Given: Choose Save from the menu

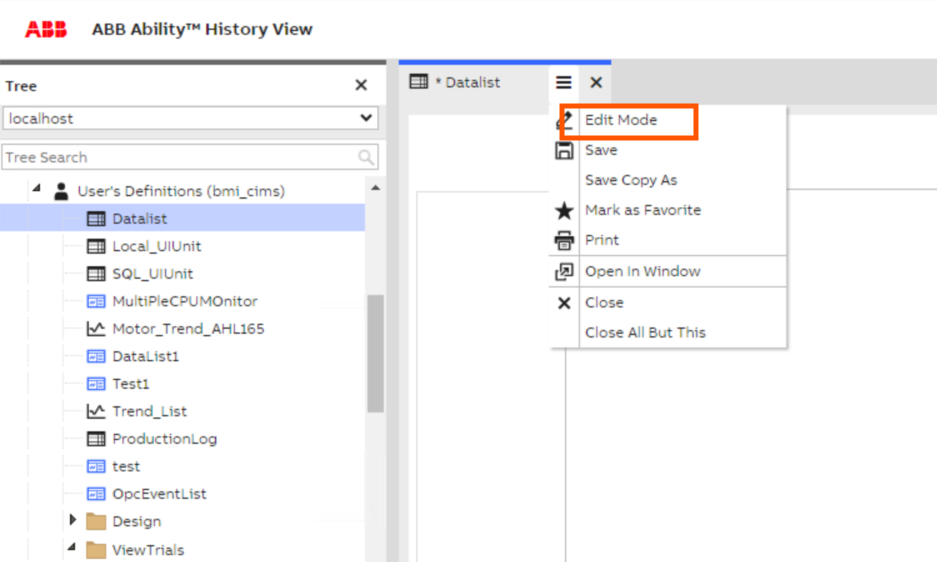Looking at the screenshot, I should (601, 150).
